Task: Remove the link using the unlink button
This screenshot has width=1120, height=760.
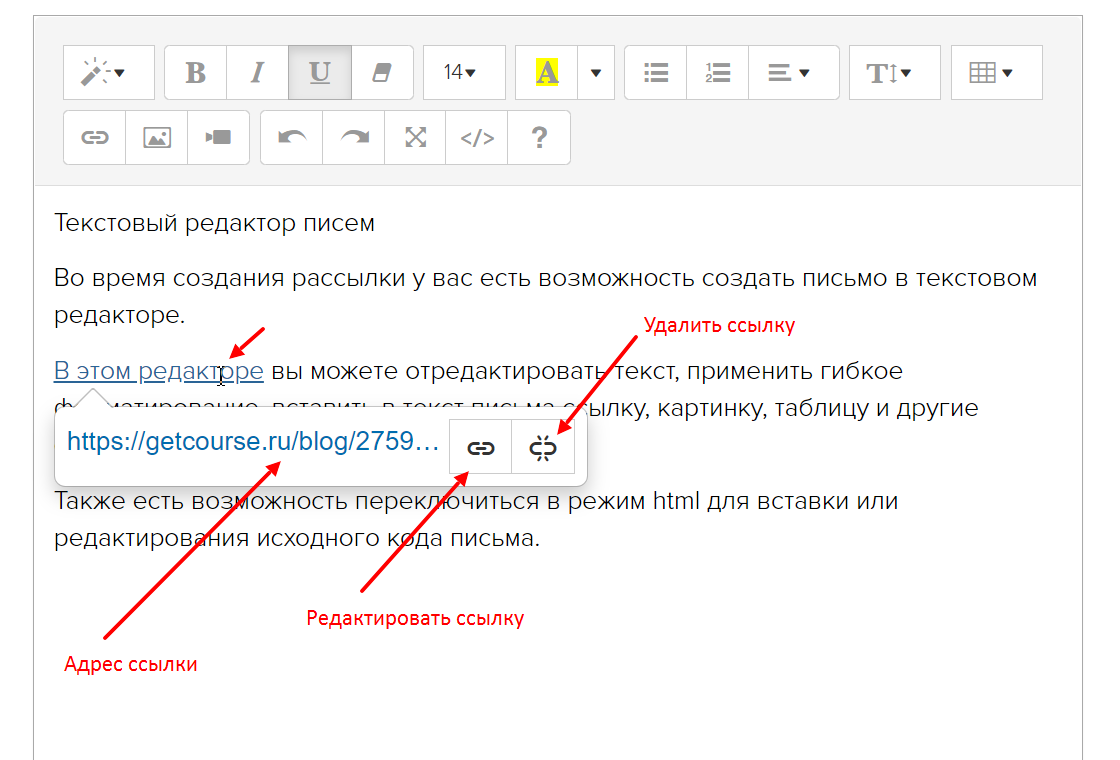Action: click(543, 448)
